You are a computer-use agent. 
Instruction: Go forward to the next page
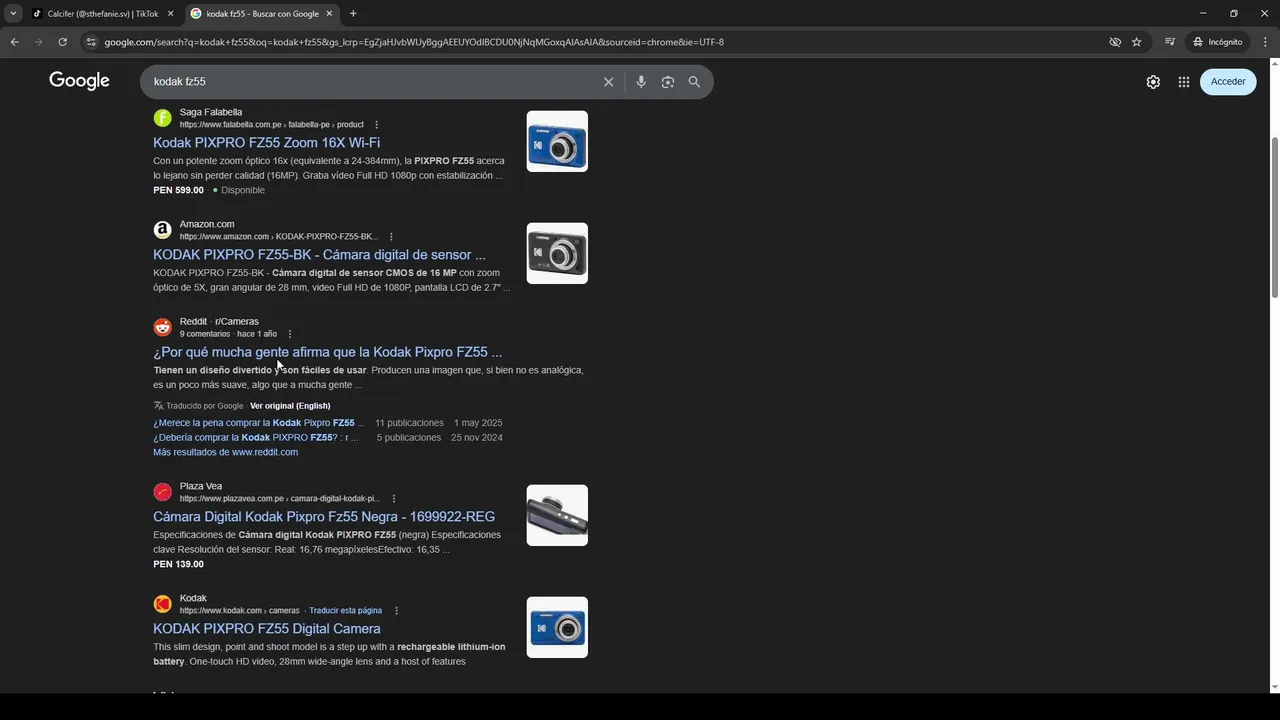(38, 42)
